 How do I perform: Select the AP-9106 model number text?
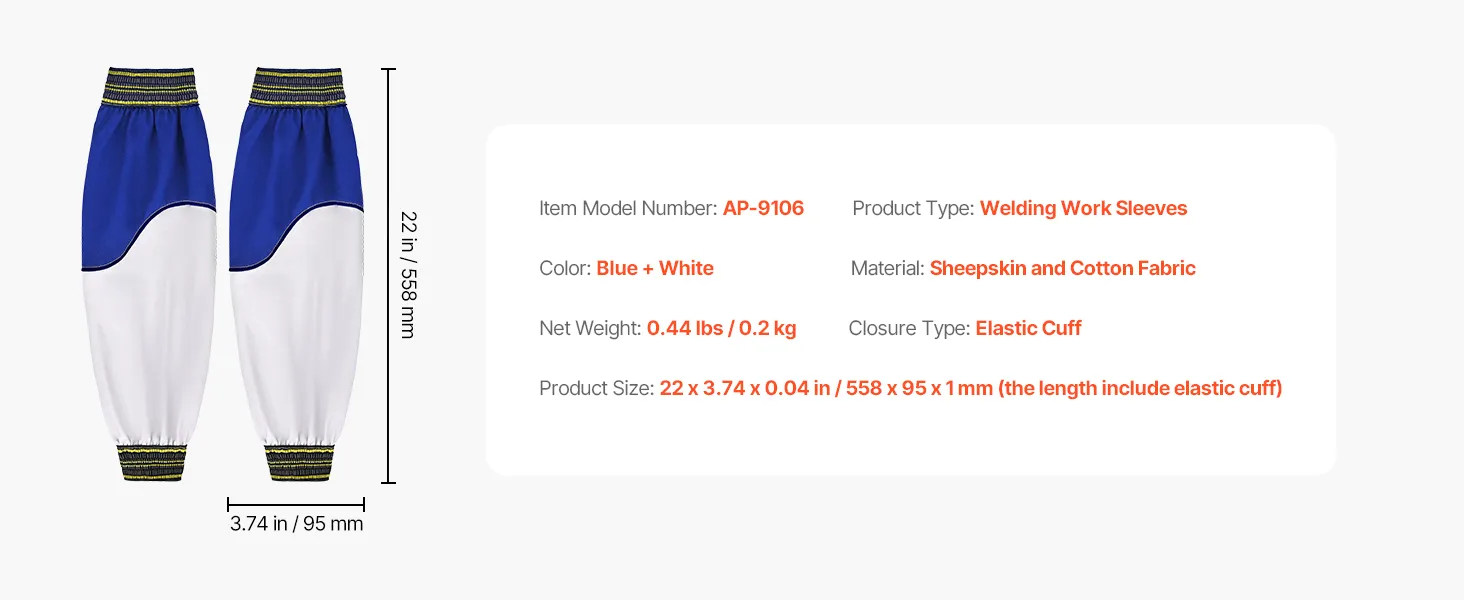coord(763,208)
